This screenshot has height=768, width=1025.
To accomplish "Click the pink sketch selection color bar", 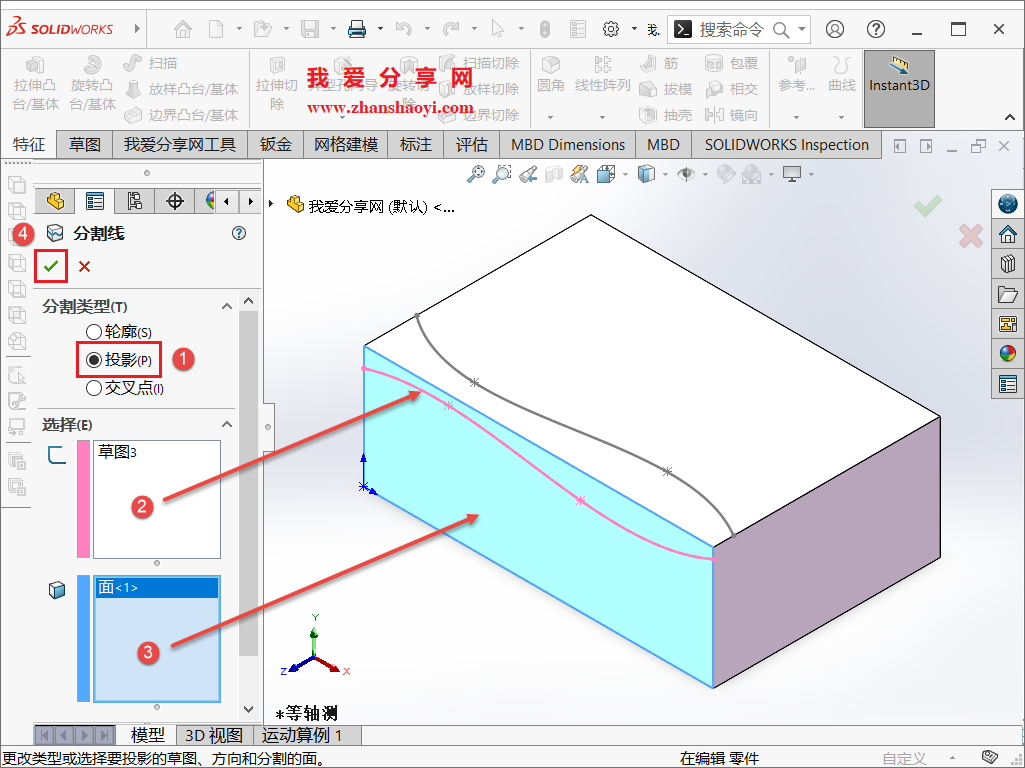I will click(x=83, y=499).
